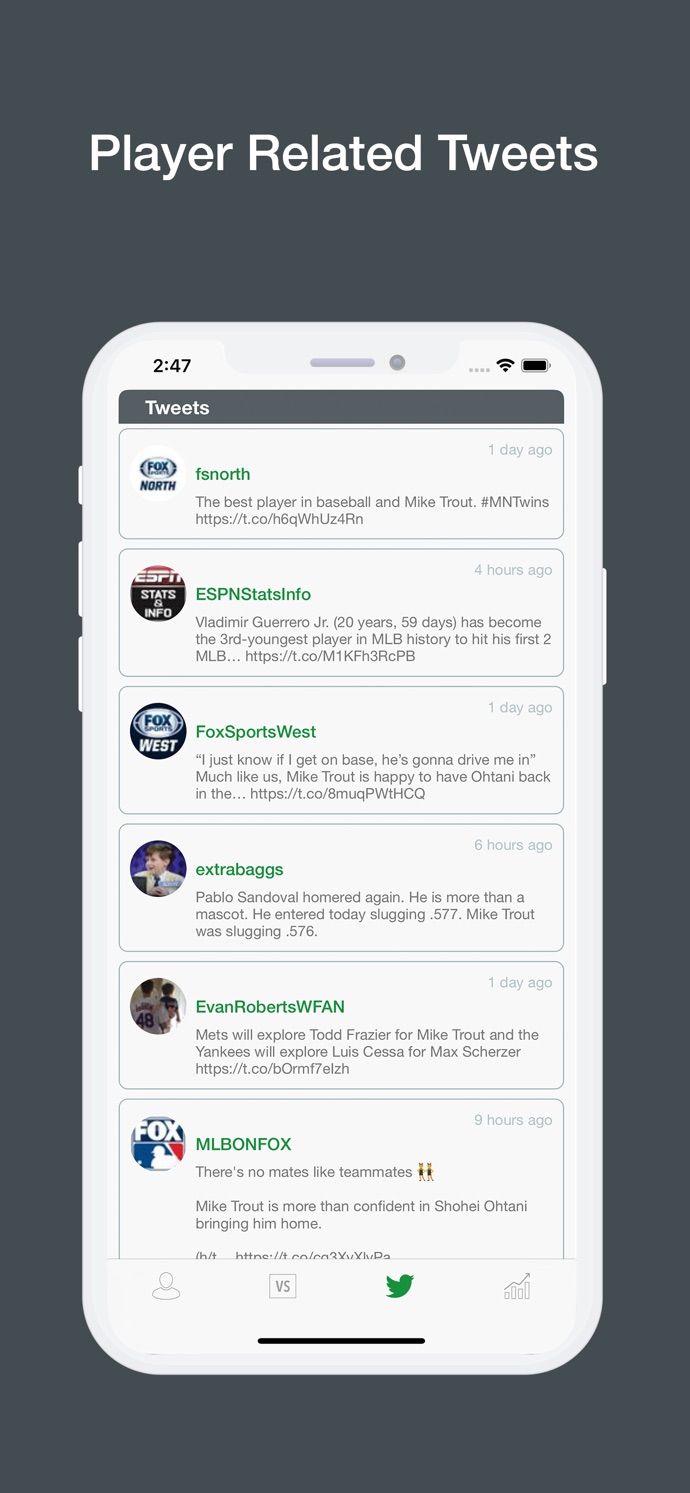Open the MLBONFOX username link

click(x=243, y=1144)
